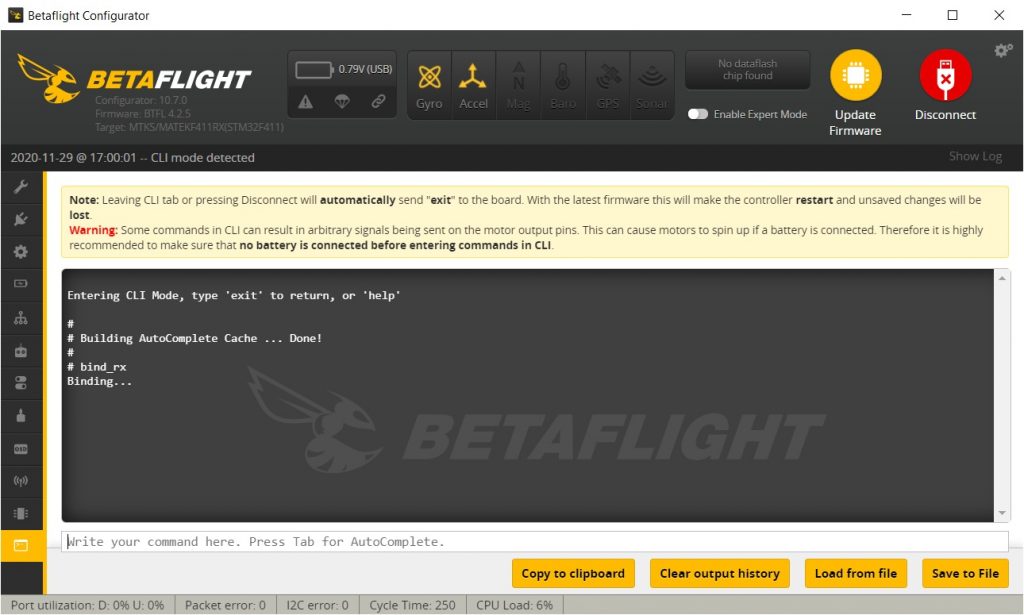The image size is (1024, 615).
Task: Click 'Building AutoComplete Cache ... Done!' line
Action: click(x=195, y=338)
